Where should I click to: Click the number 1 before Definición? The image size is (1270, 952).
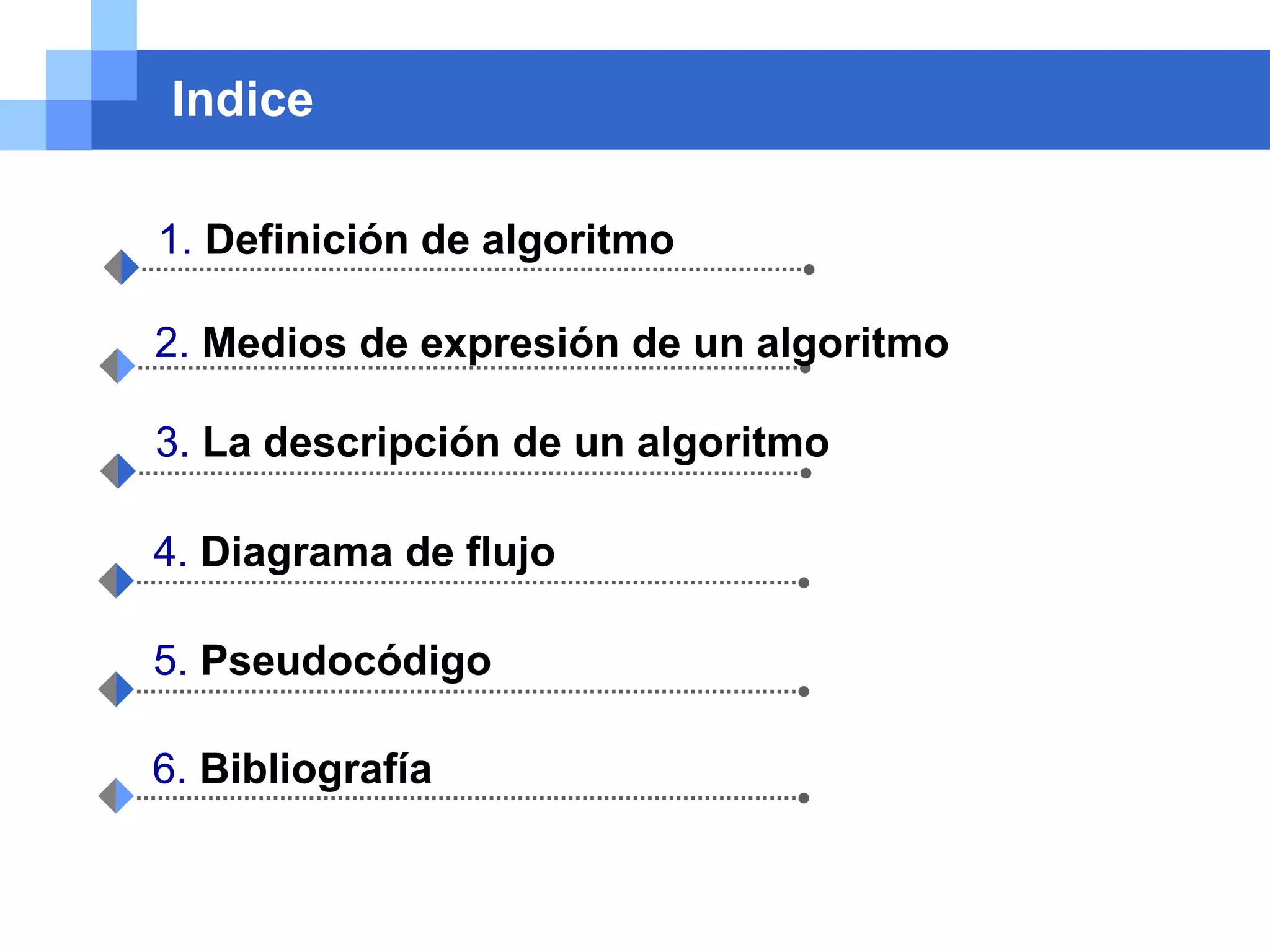172,240
